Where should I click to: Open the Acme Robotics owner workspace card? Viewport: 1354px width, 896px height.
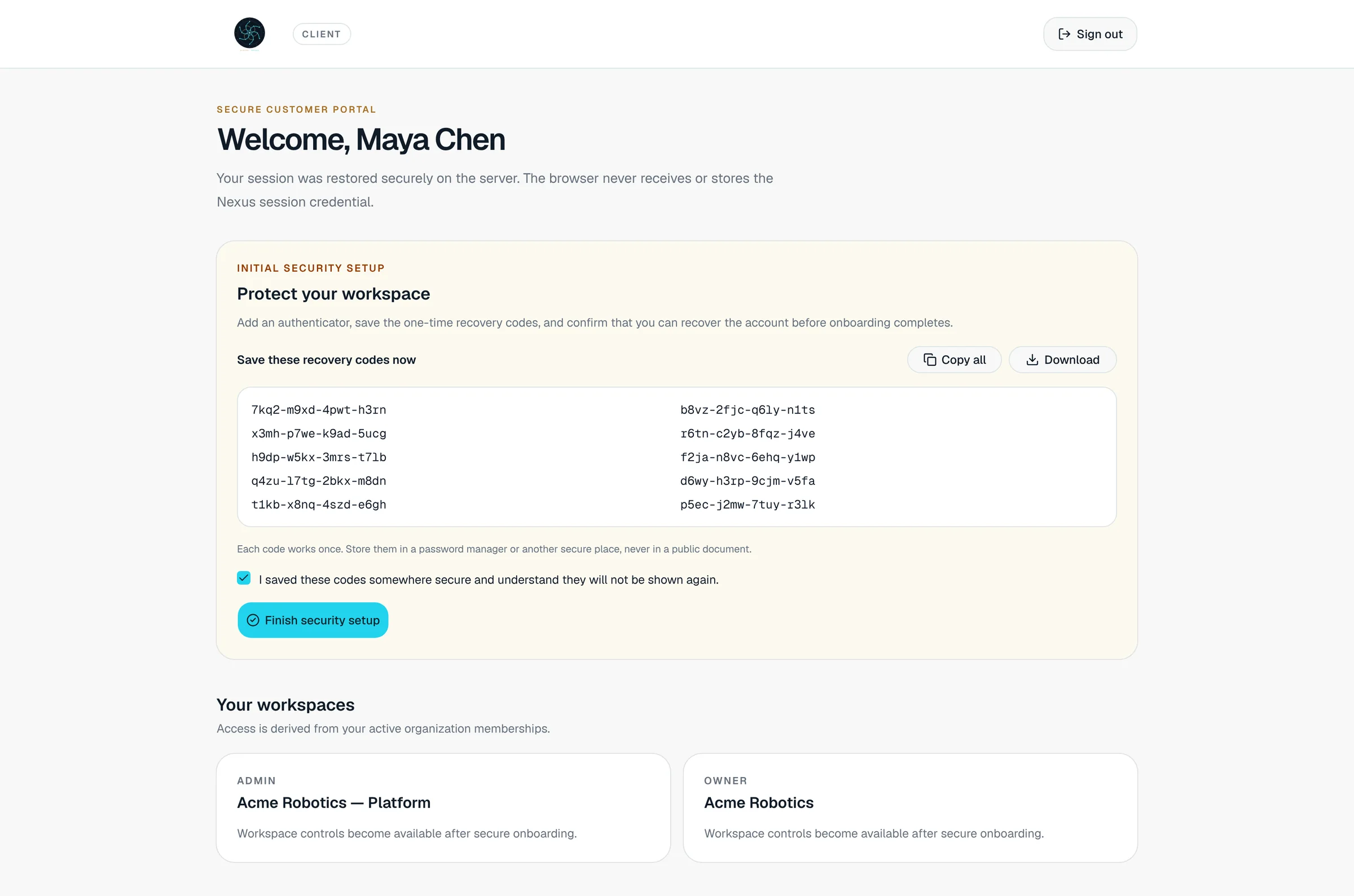click(911, 807)
